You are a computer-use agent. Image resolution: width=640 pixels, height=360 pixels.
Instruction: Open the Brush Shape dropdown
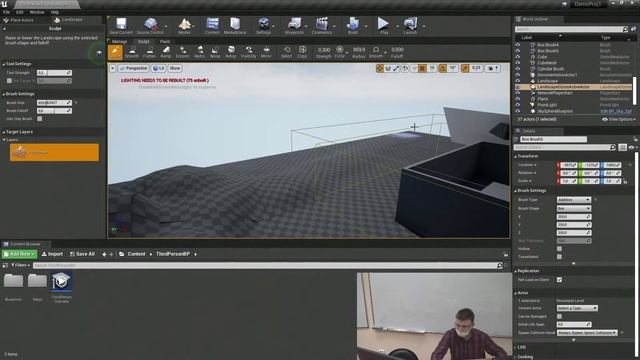[x=573, y=208]
